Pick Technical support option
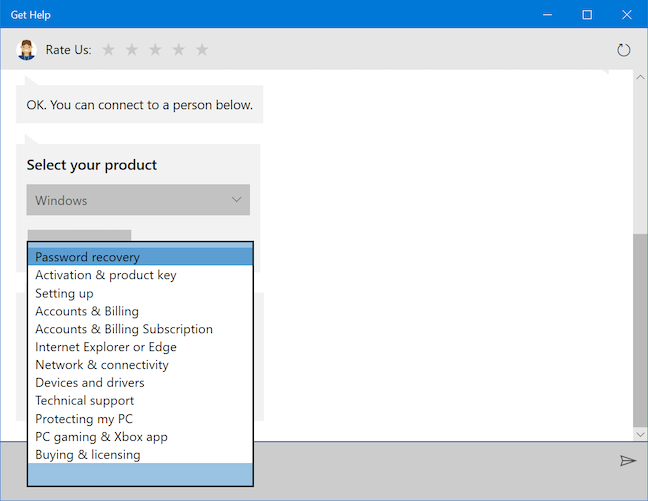 tap(140, 401)
